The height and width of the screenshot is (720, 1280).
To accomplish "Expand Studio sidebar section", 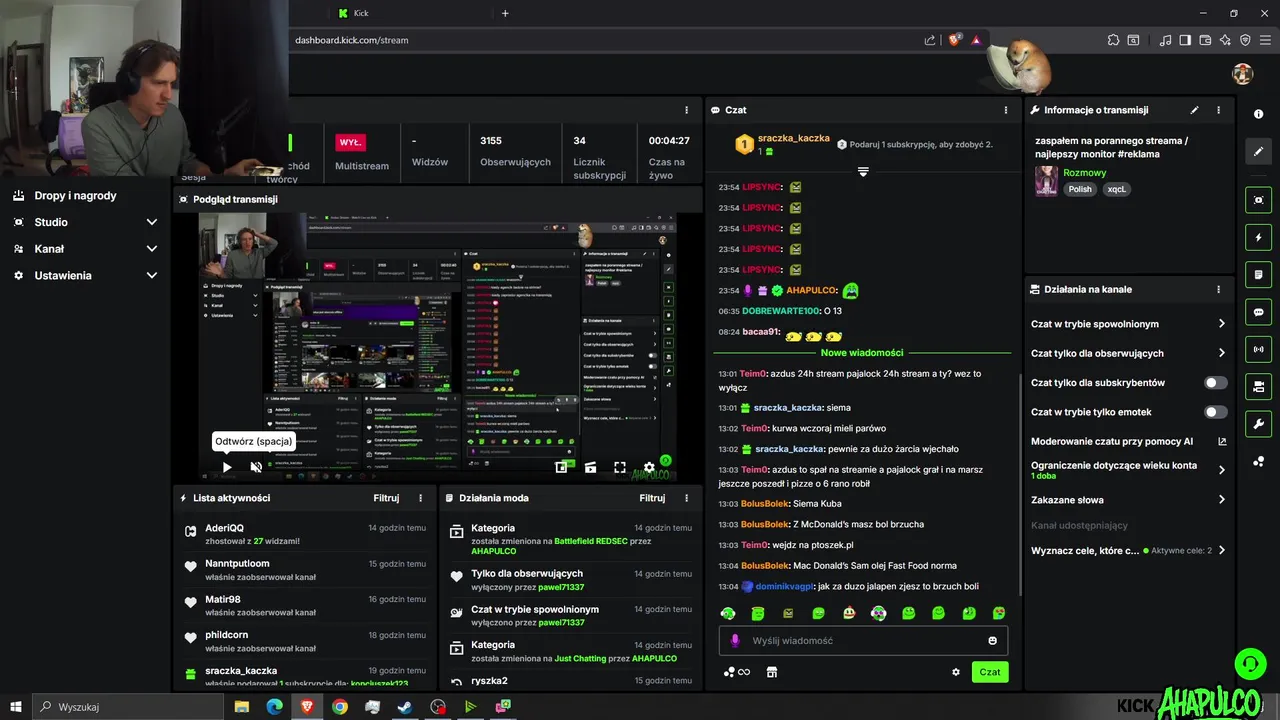I will click(85, 222).
